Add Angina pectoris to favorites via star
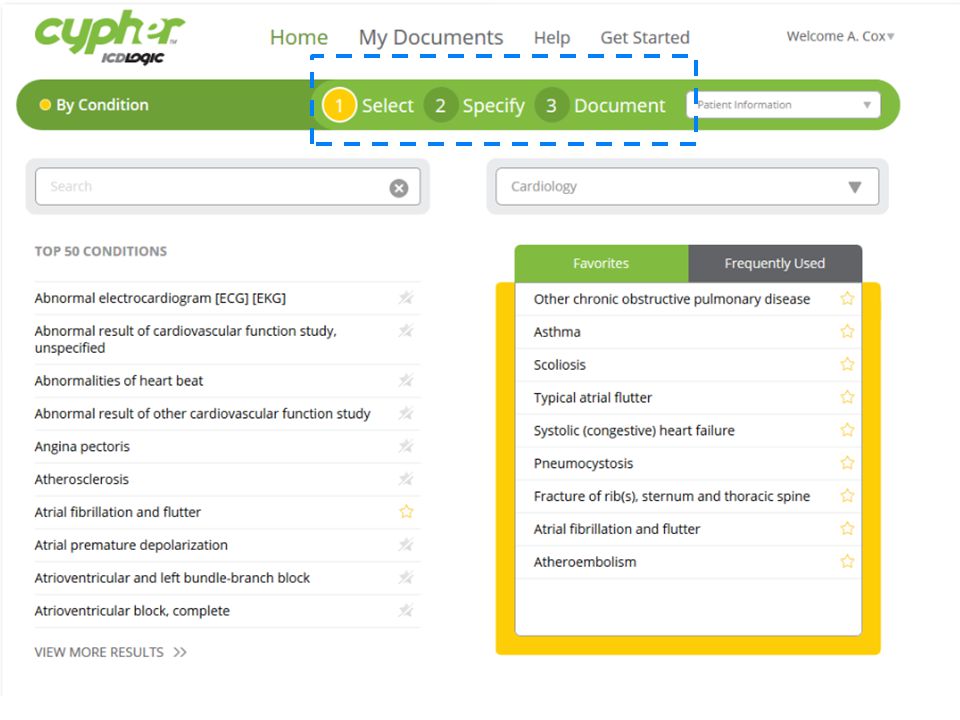Image resolution: width=960 pixels, height=720 pixels. click(x=406, y=446)
